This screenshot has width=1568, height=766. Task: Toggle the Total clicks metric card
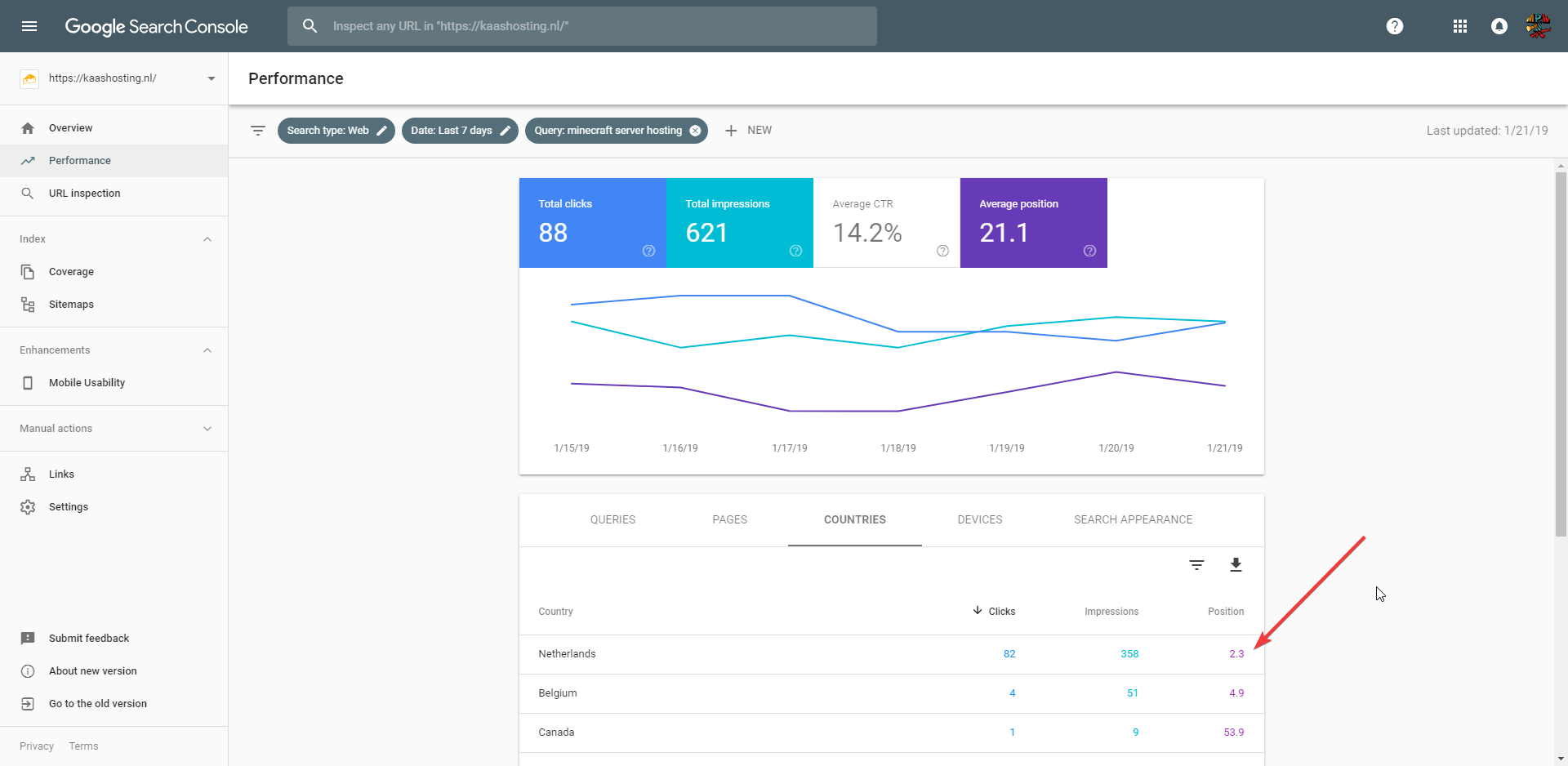coord(592,223)
